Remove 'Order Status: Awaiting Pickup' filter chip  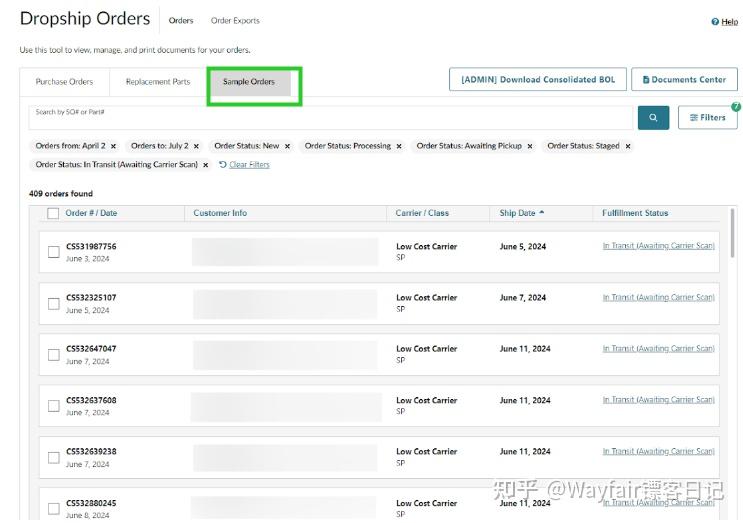[x=530, y=146]
